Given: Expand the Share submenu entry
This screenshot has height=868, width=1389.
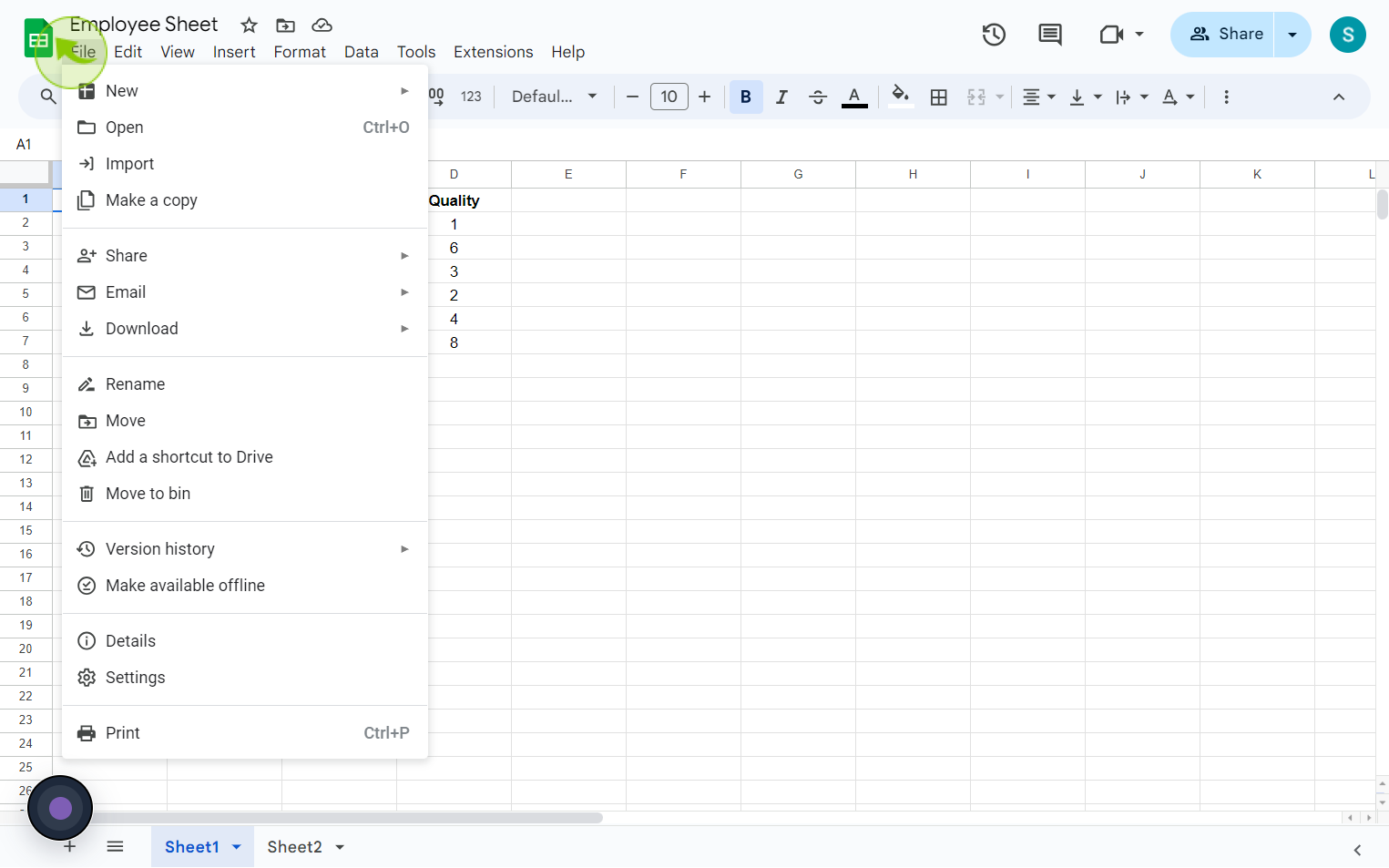Looking at the screenshot, I should click(245, 256).
